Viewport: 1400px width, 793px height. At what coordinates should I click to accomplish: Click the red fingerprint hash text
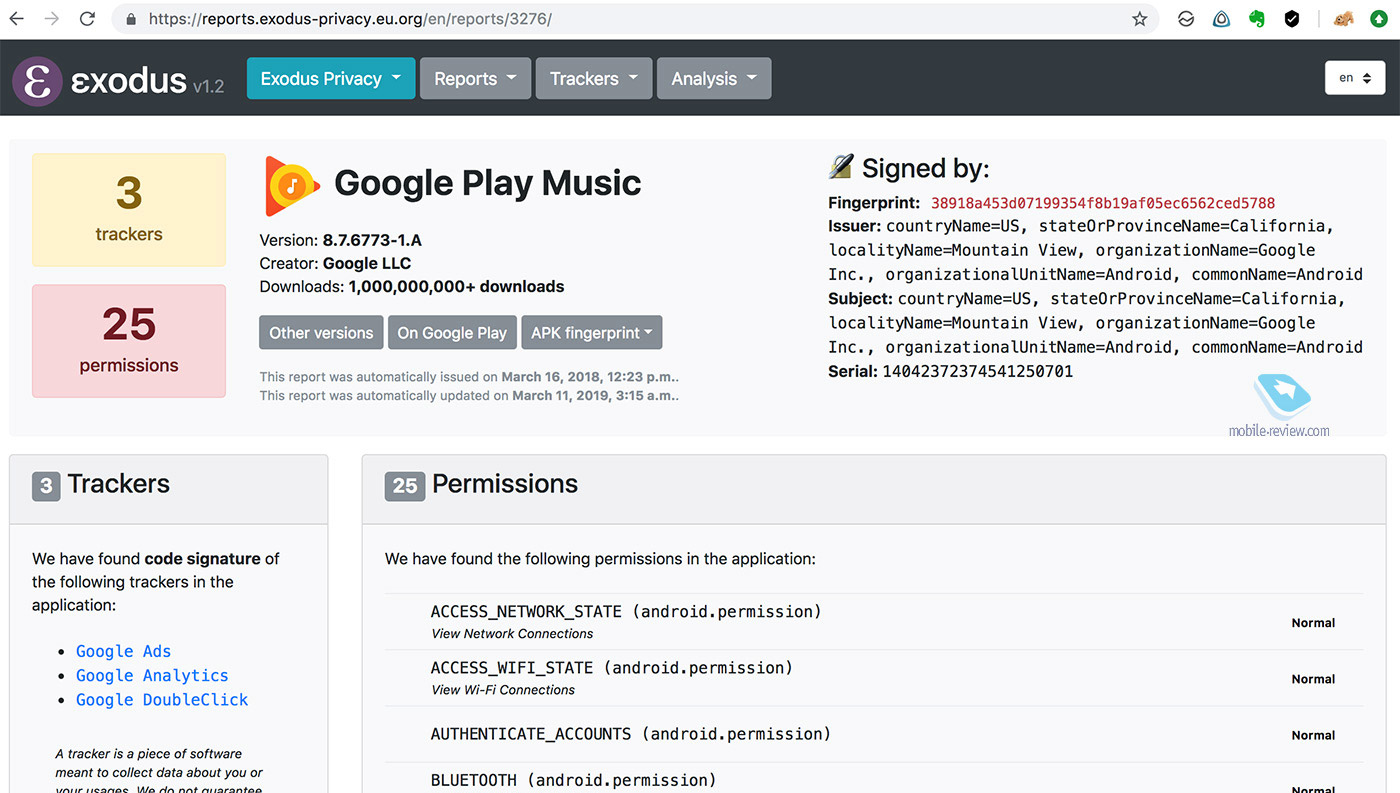1103,202
